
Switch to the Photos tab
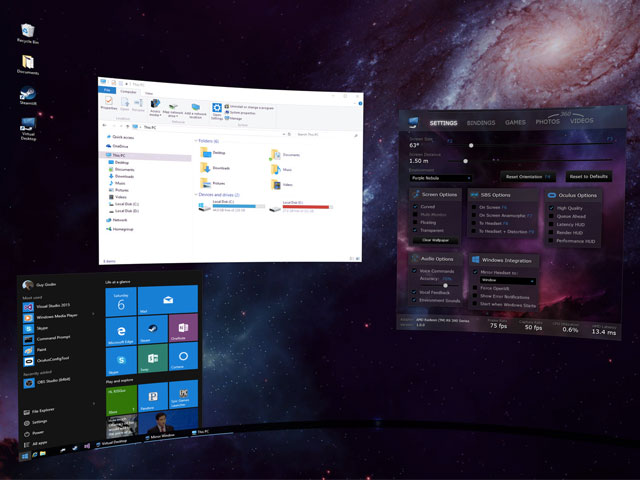(x=548, y=122)
